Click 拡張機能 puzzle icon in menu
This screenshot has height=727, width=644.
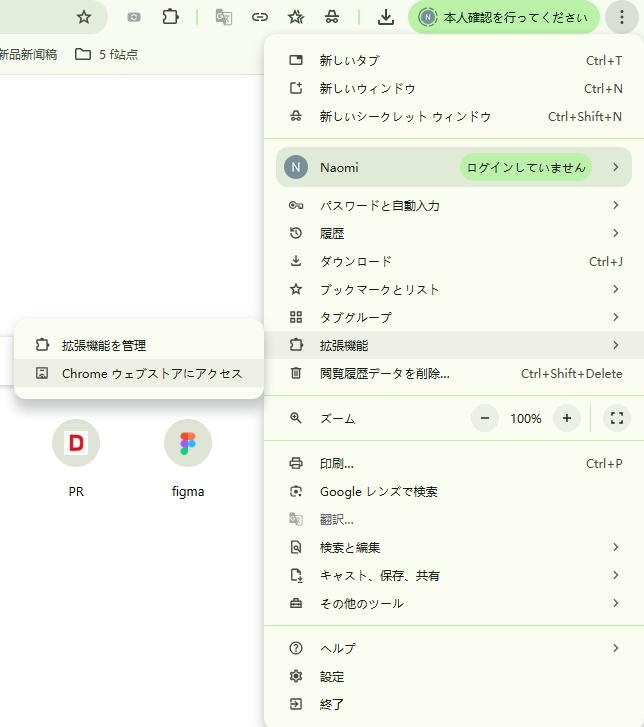[296, 345]
